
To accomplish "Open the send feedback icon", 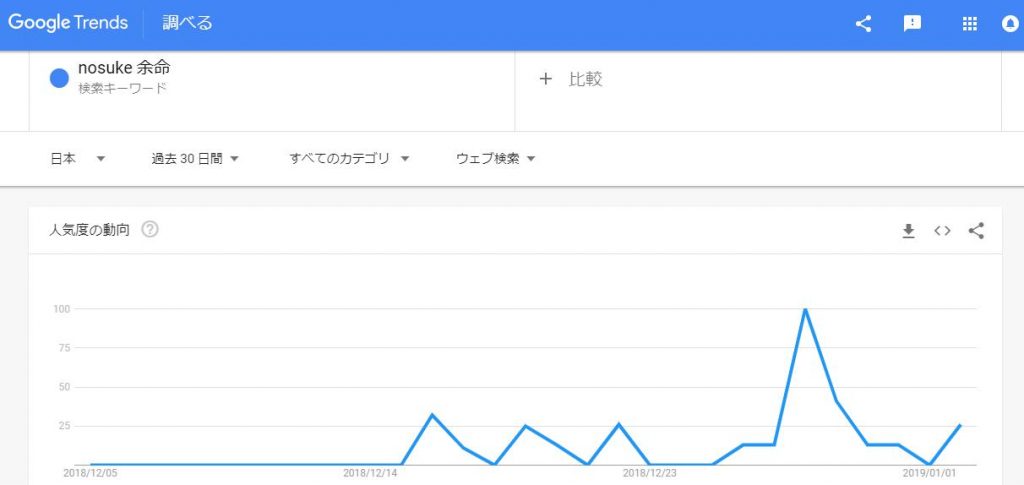I will 912,24.
